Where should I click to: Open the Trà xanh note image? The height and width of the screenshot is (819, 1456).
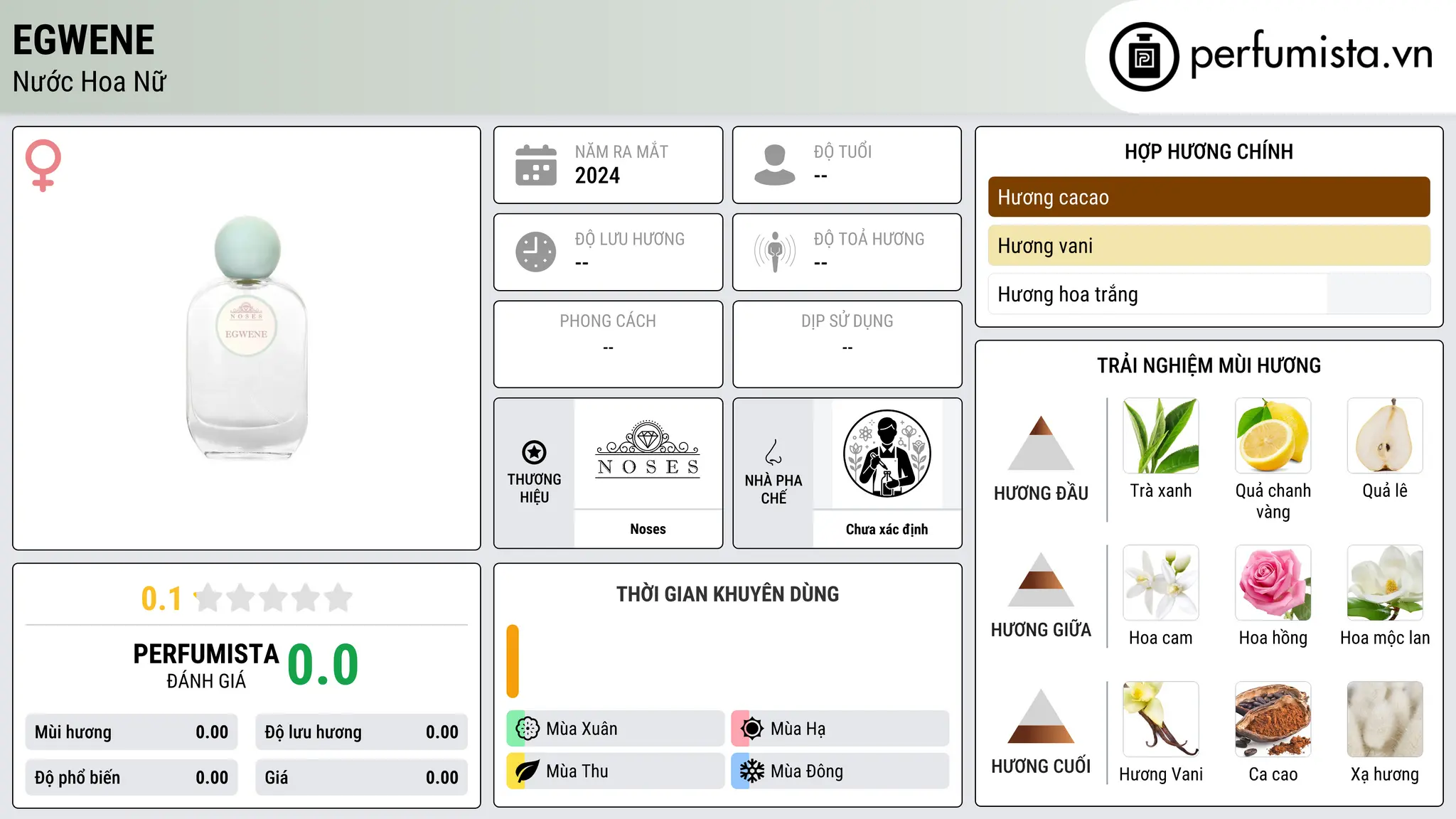(1161, 436)
